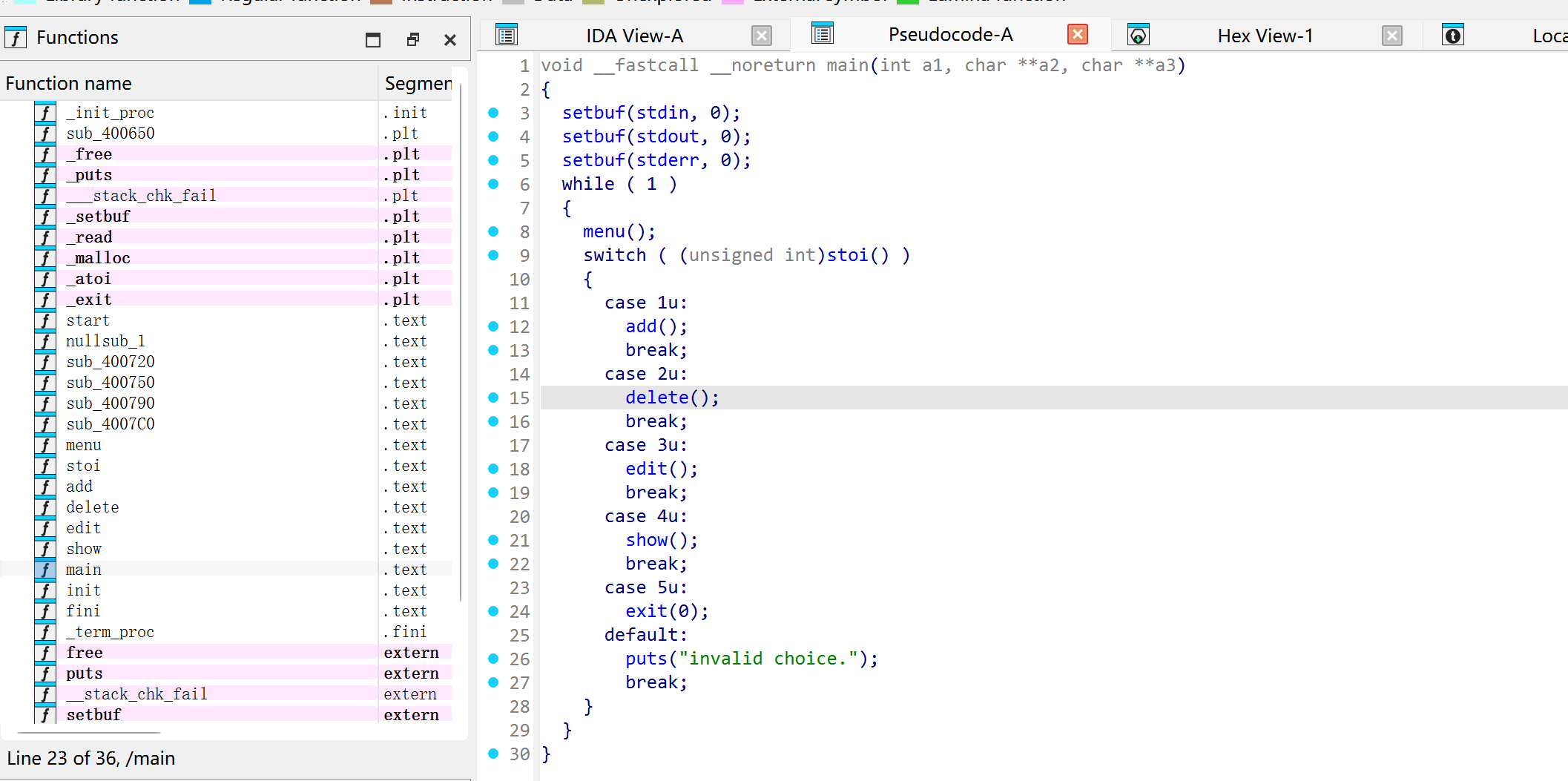This screenshot has width=1568, height=781.
Task: Float the Functions panel window
Action: (x=413, y=39)
